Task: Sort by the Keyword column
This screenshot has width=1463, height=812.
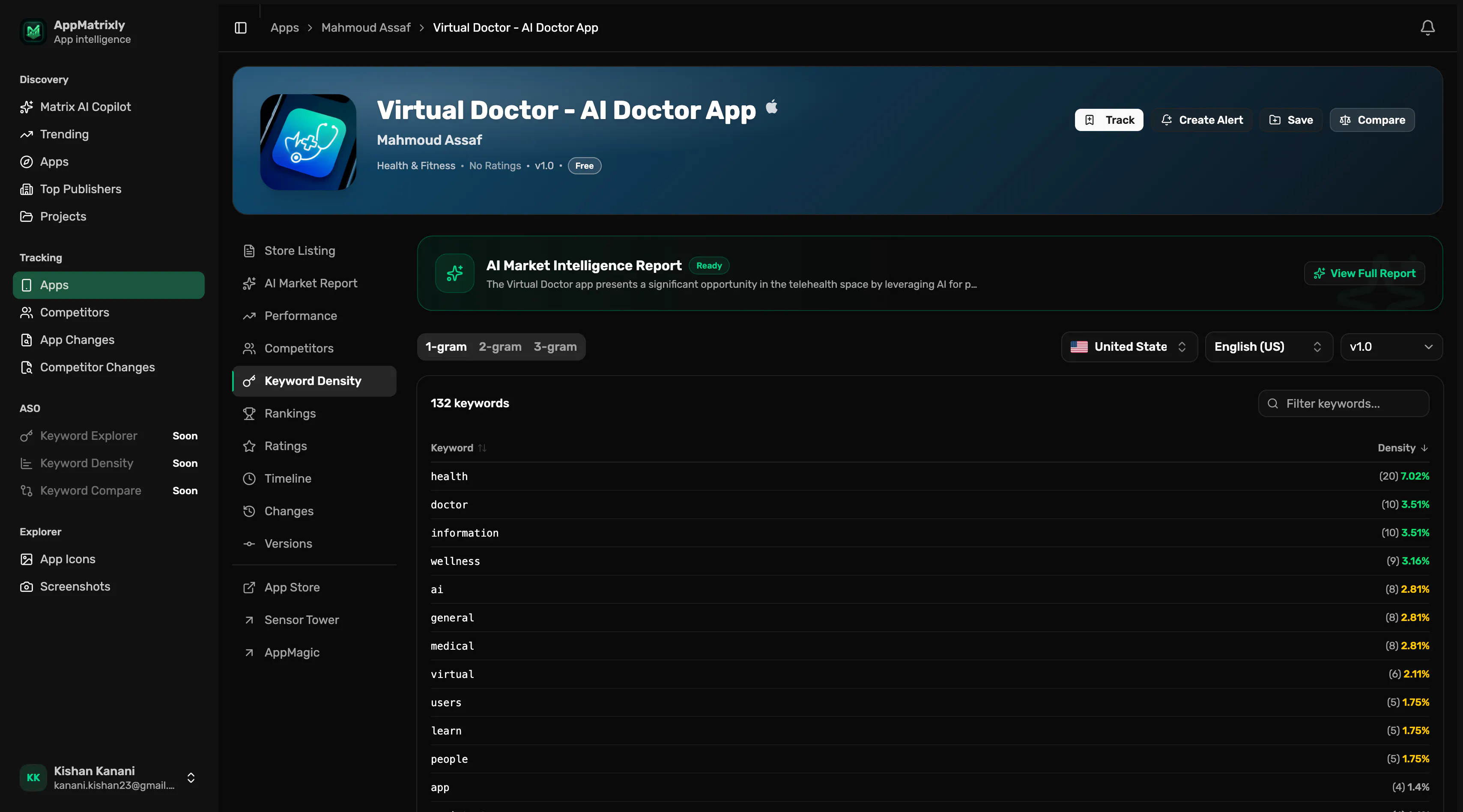Action: pos(458,448)
